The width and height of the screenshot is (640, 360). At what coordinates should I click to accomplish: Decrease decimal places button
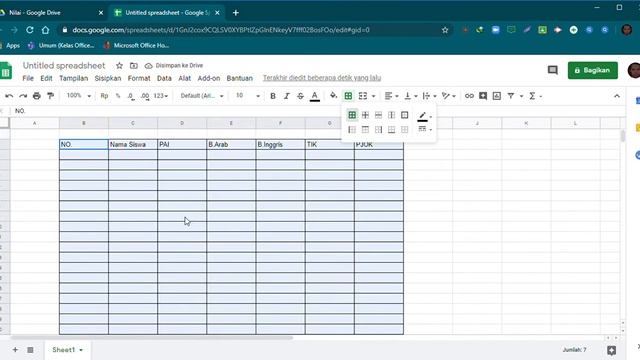click(131, 96)
